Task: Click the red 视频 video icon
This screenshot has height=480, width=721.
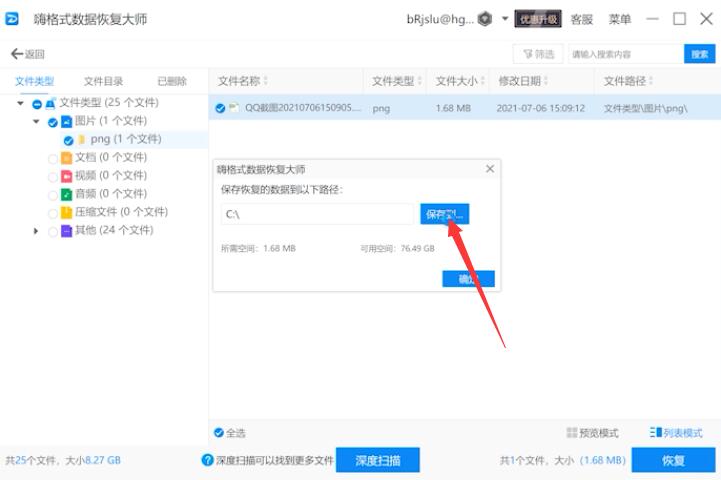Action: (67, 176)
